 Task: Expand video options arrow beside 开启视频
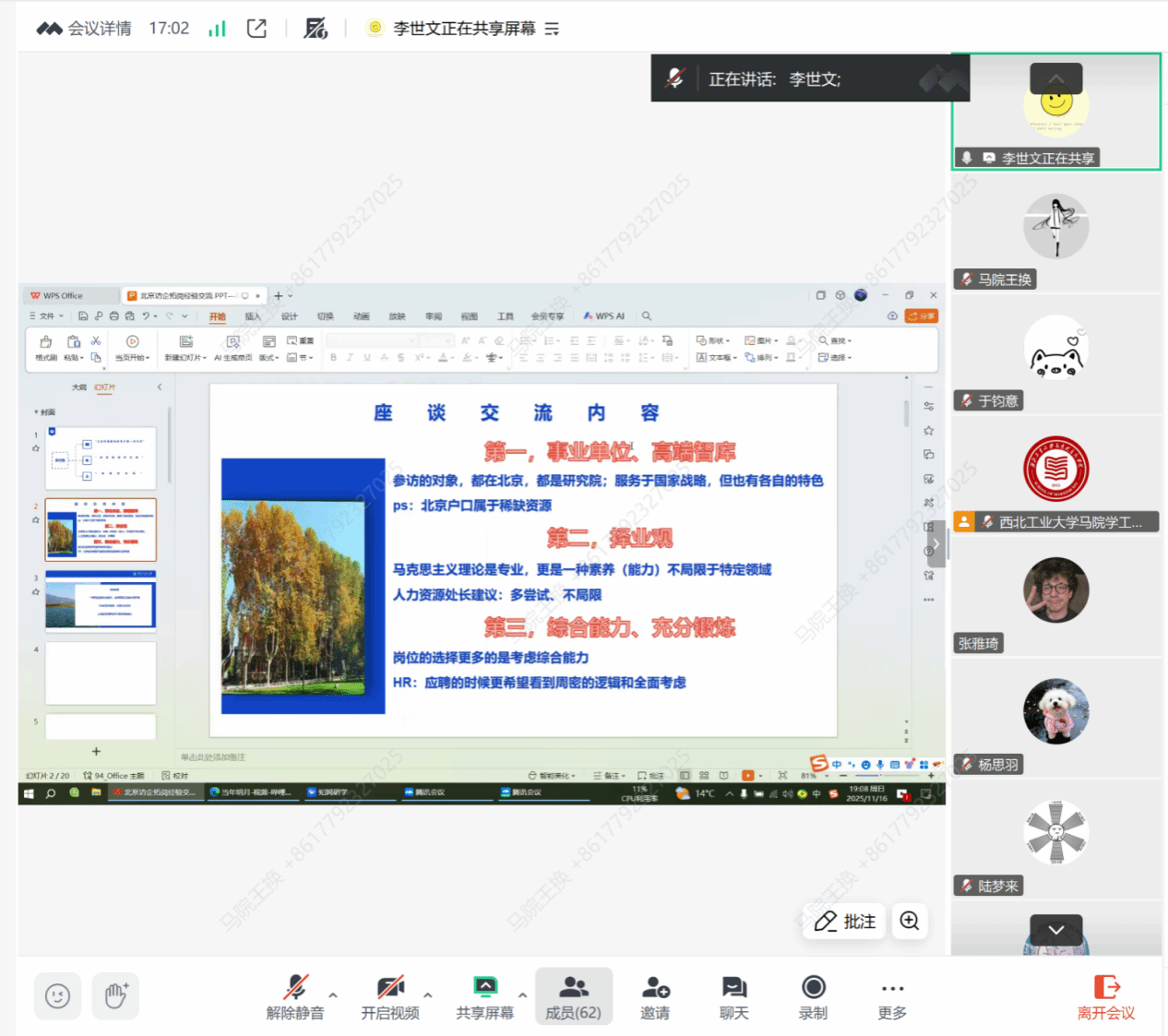pos(428,995)
